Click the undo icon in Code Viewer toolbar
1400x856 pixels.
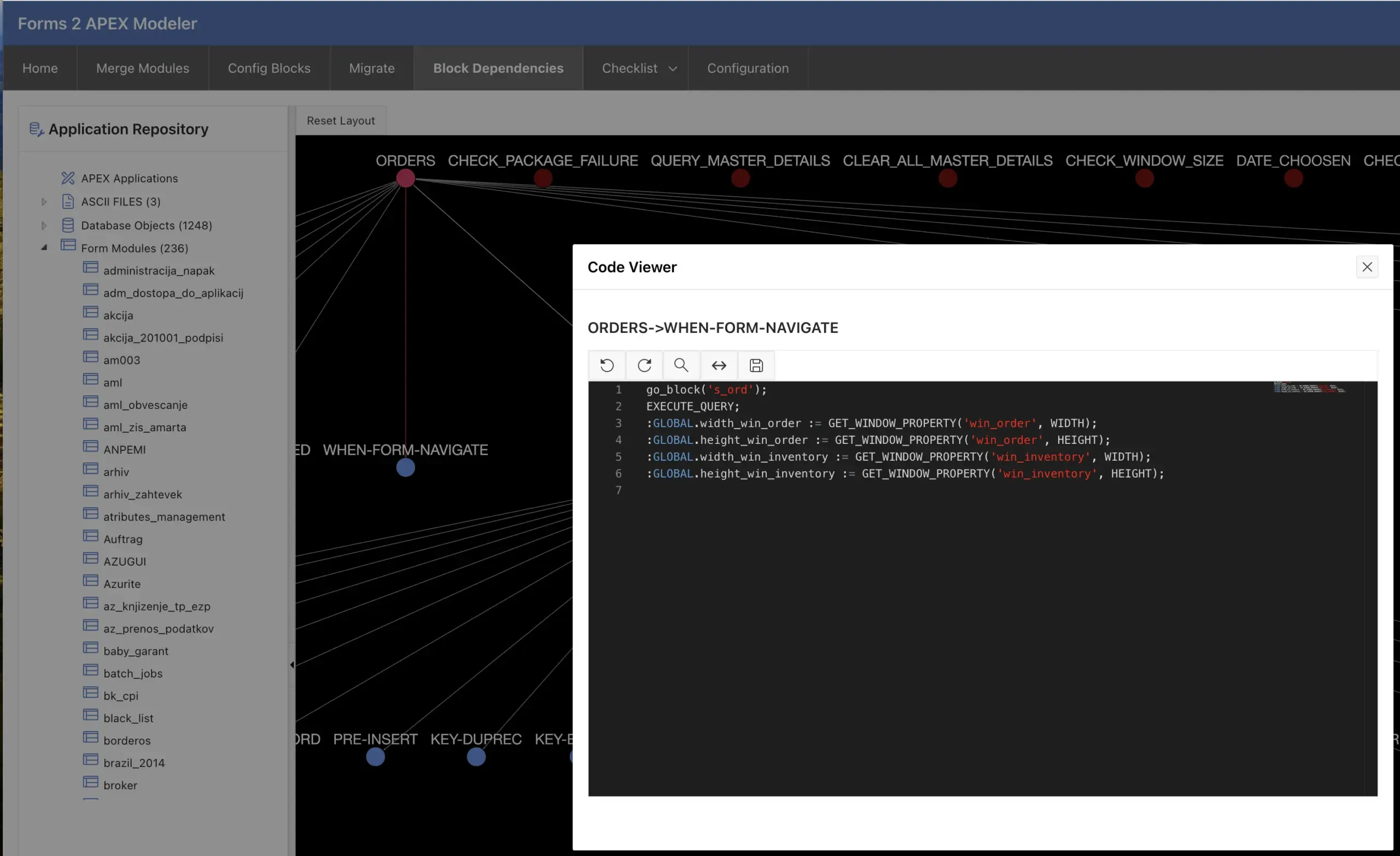pos(607,365)
